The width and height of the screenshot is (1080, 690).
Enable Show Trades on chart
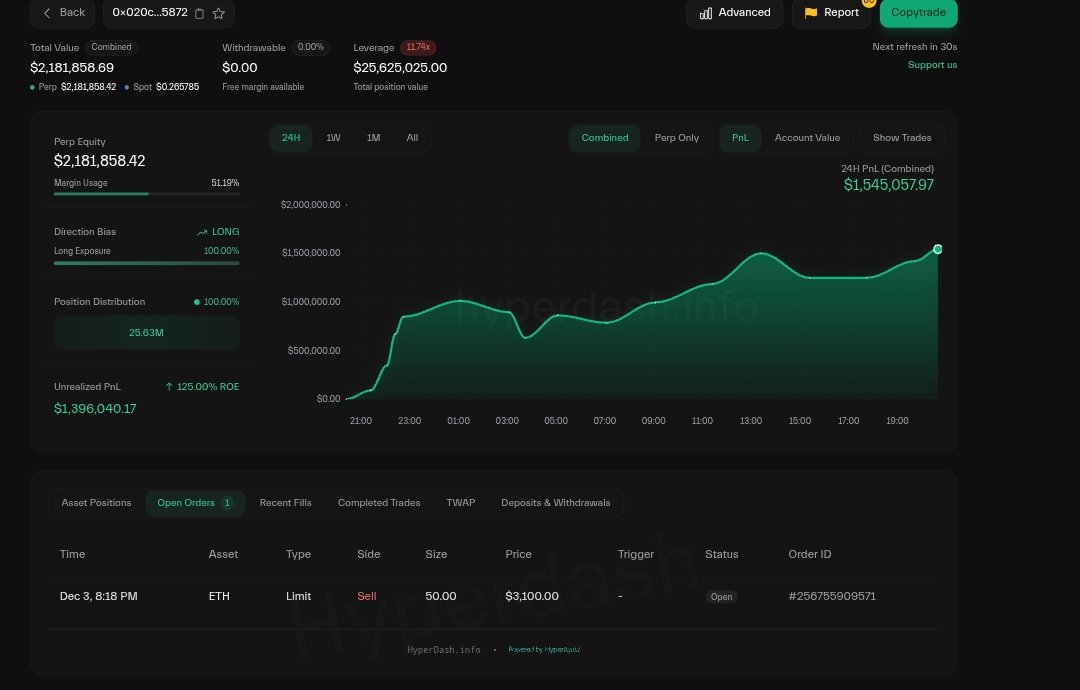(901, 138)
